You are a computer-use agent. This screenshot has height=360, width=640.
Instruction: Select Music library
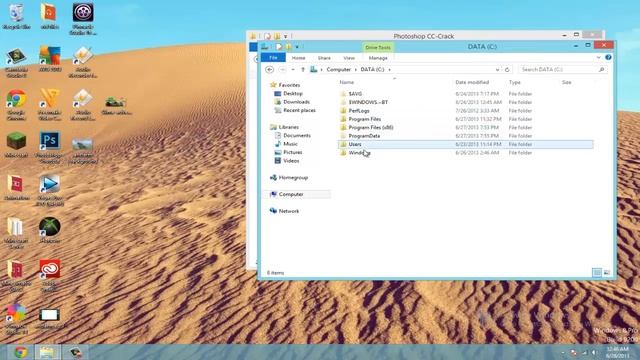tap(290, 144)
